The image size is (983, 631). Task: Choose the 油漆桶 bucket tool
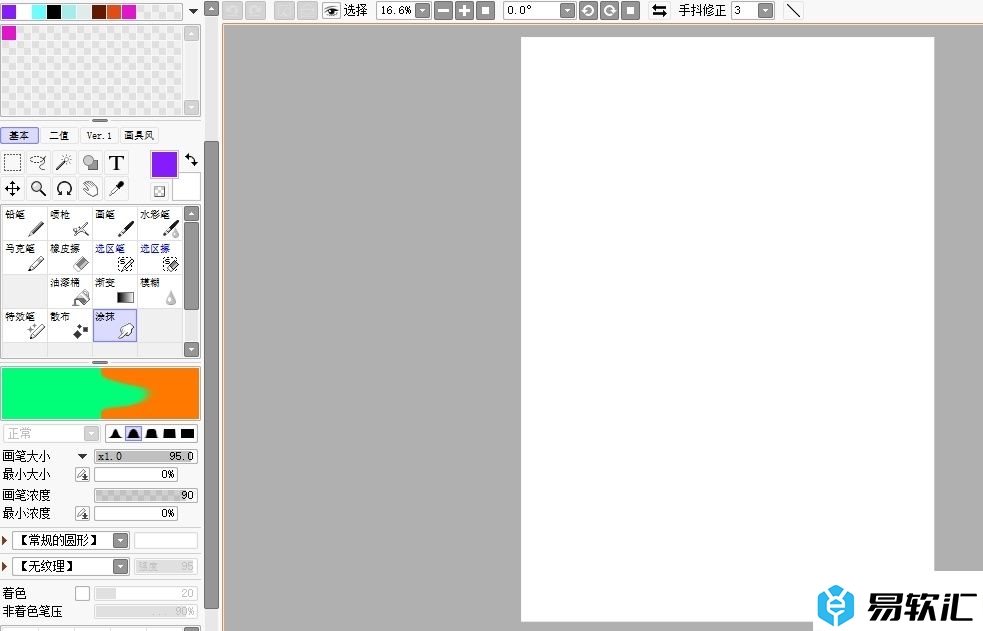70,291
